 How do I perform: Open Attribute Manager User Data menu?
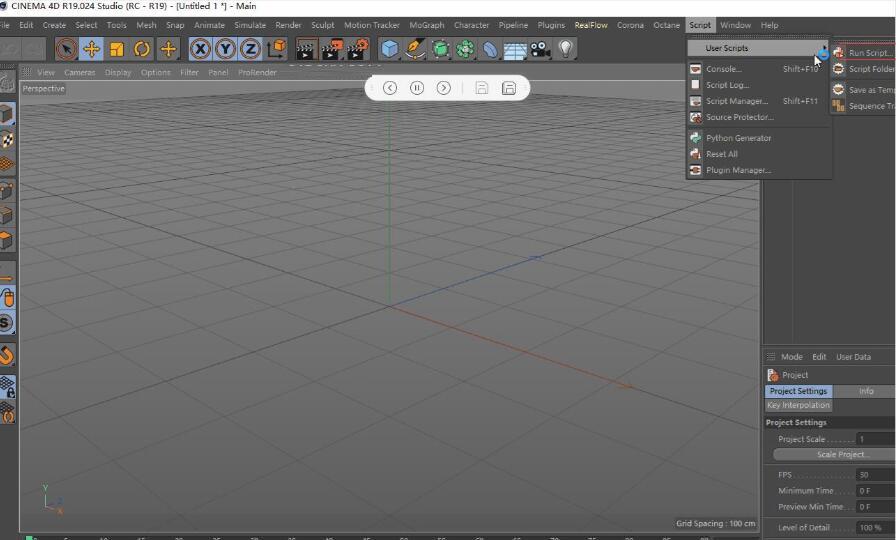tap(853, 357)
